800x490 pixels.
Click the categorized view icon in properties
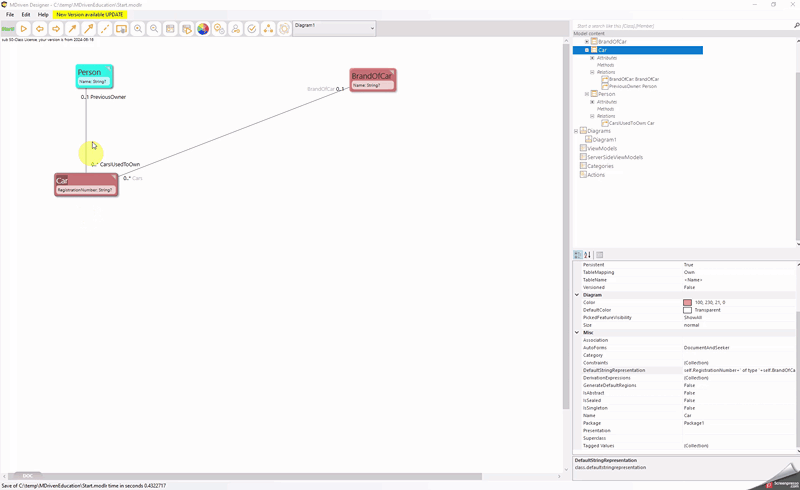coord(578,255)
